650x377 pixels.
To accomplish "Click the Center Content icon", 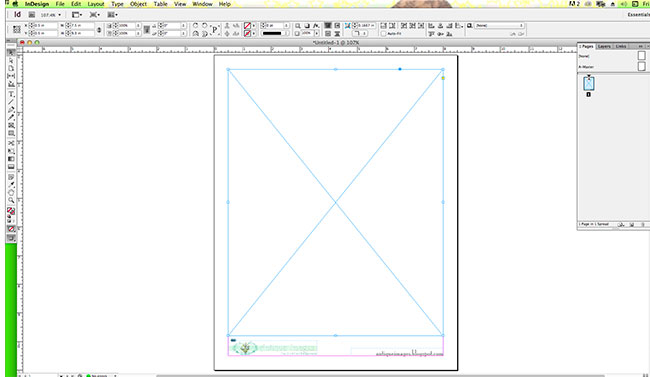I will (421, 26).
